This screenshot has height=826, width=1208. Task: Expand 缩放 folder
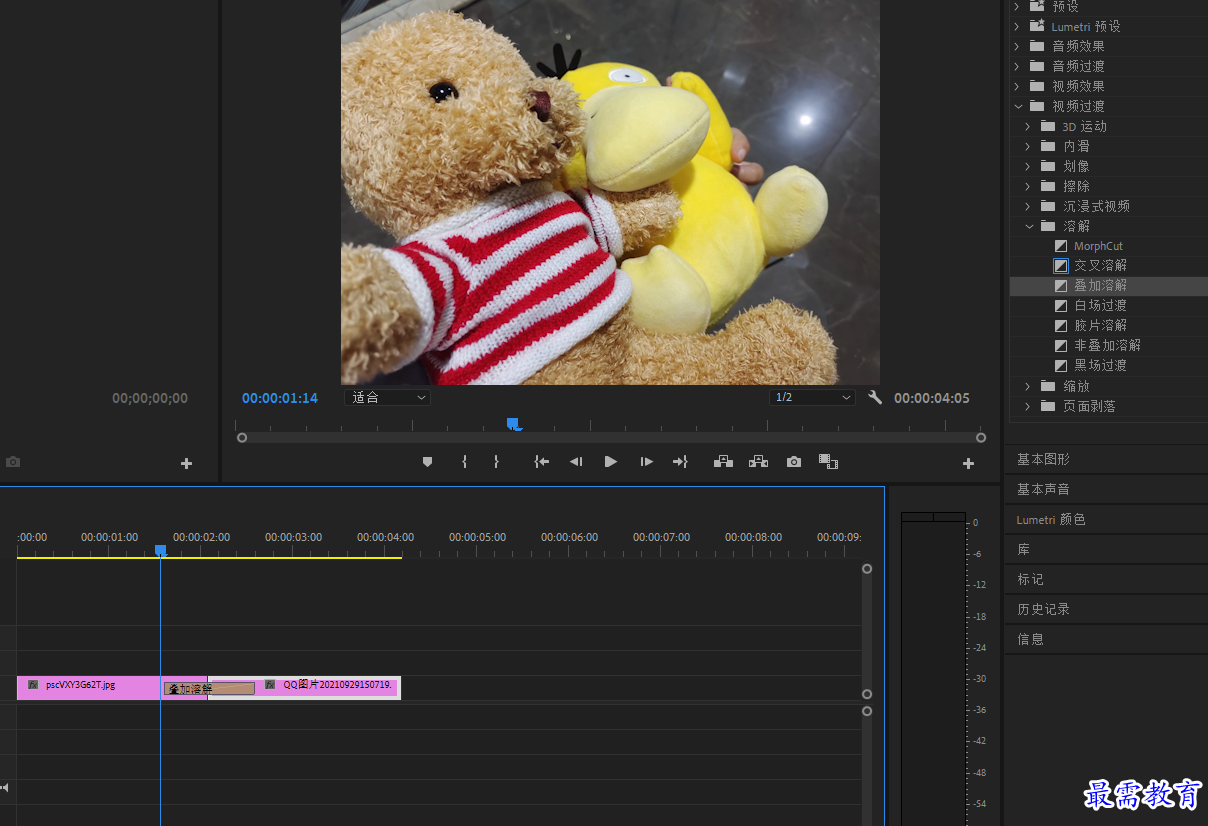point(1029,386)
